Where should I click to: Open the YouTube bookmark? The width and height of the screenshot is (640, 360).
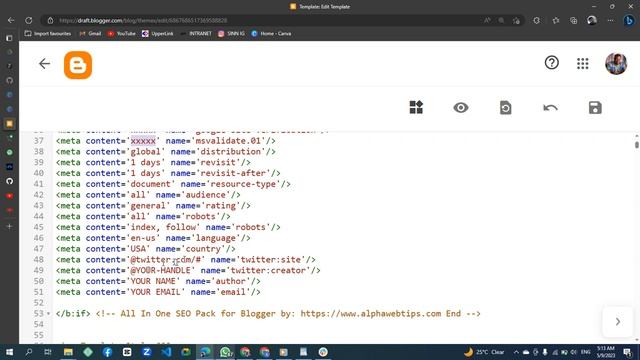coord(122,33)
